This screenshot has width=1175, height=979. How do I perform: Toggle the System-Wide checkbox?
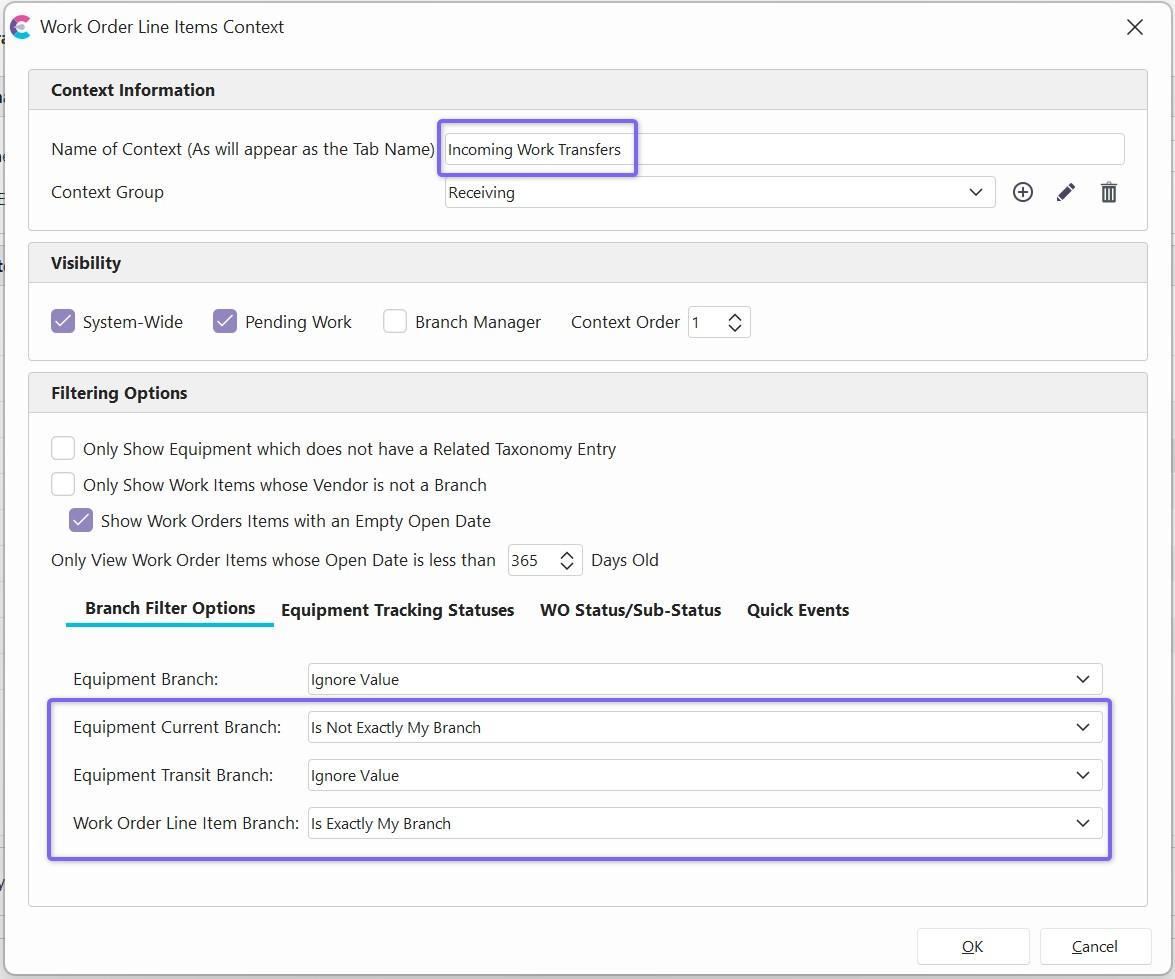[63, 322]
